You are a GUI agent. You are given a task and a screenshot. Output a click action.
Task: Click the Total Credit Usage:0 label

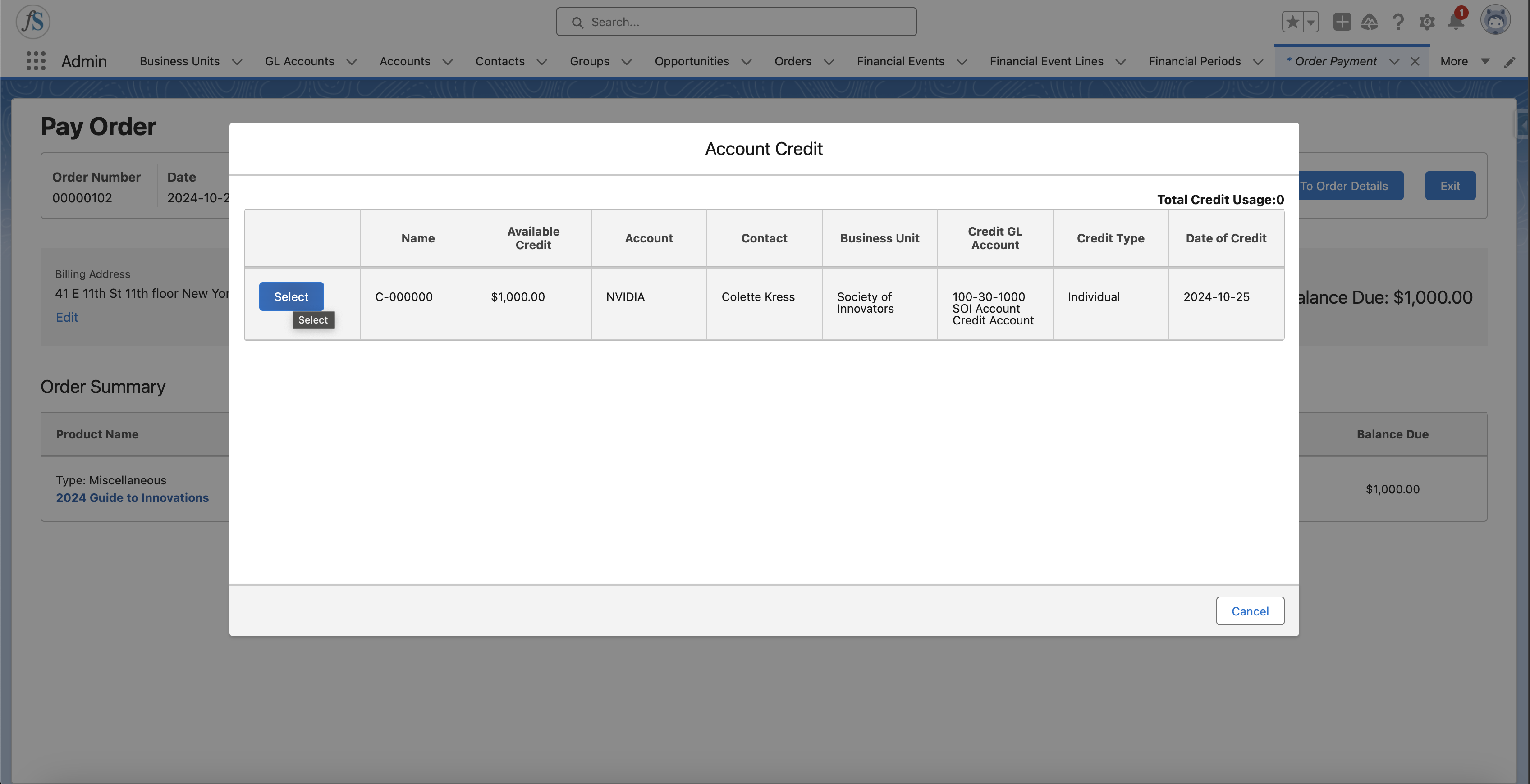click(1220, 200)
